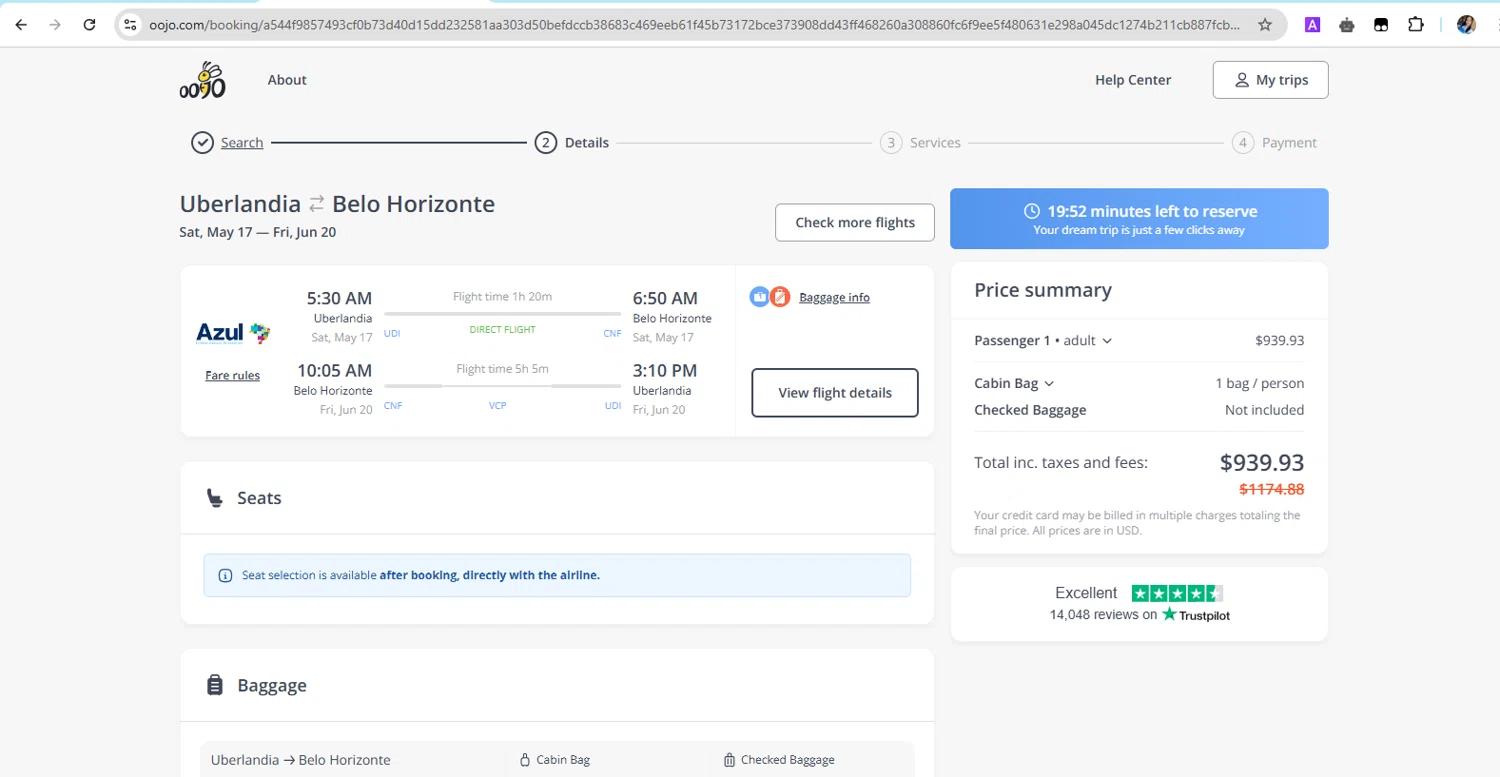Click the total price $939.93

[x=1262, y=463]
